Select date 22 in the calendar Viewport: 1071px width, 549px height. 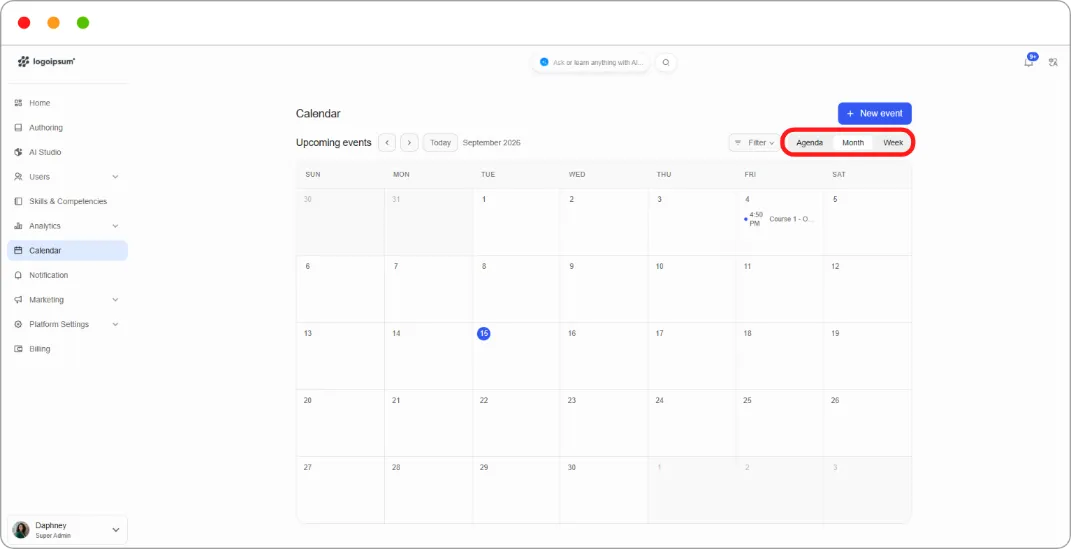484,400
